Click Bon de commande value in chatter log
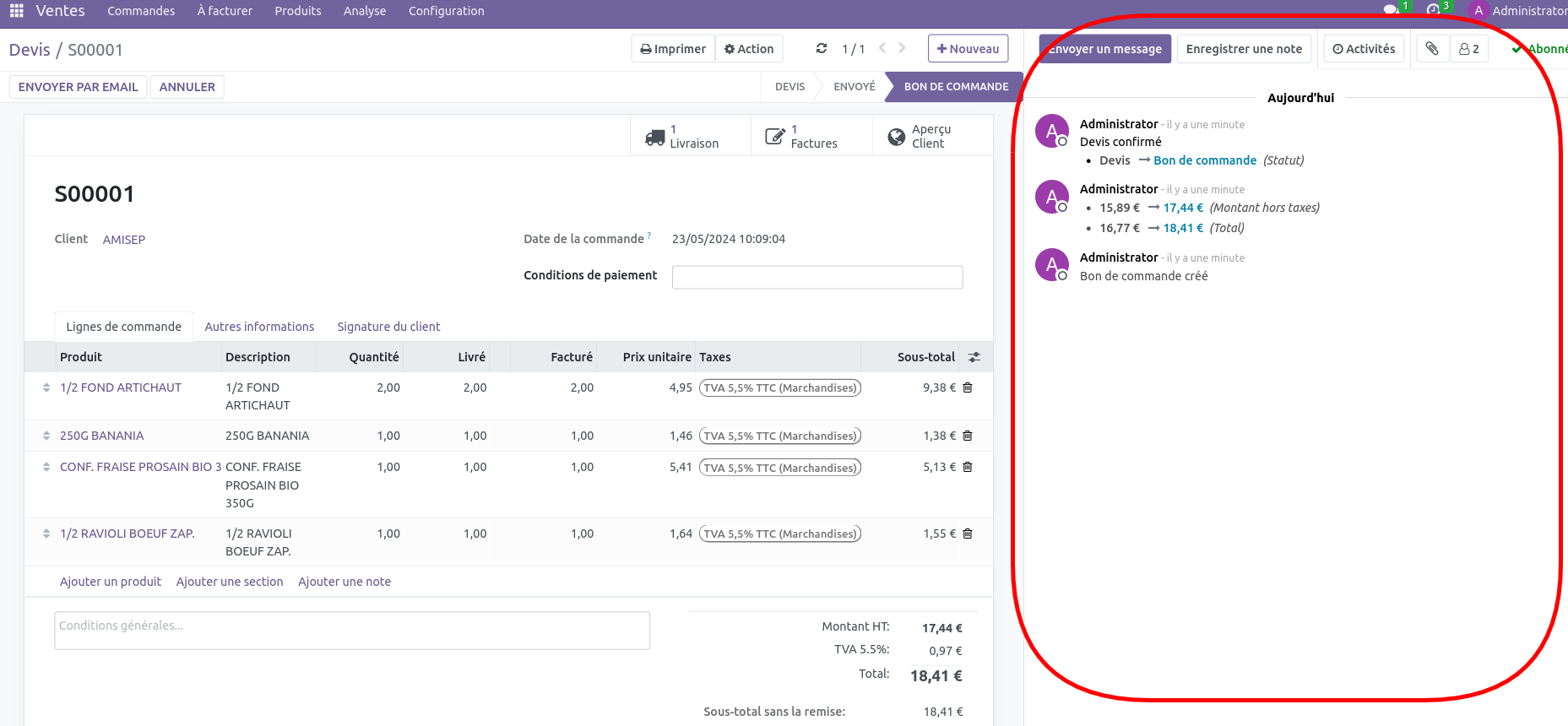The height and width of the screenshot is (726, 1568). point(1205,160)
